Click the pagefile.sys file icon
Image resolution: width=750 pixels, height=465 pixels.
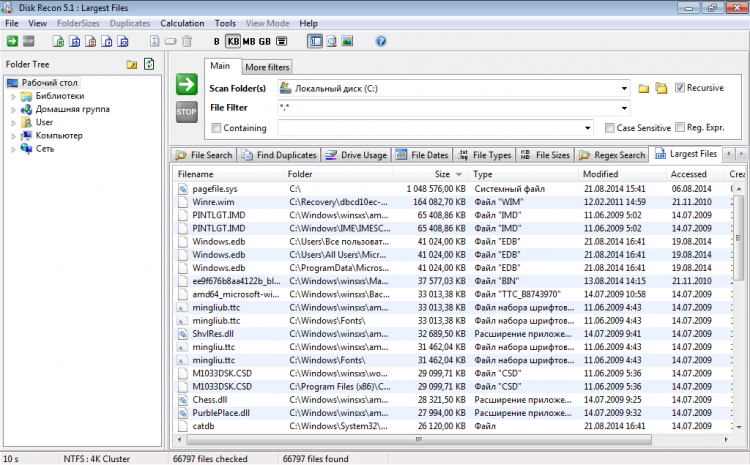click(183, 189)
